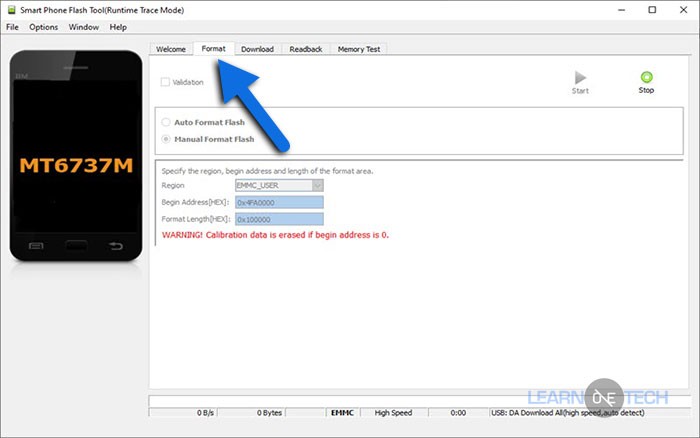
Task: Select Manual Format Flash radio button
Action: pos(166,139)
